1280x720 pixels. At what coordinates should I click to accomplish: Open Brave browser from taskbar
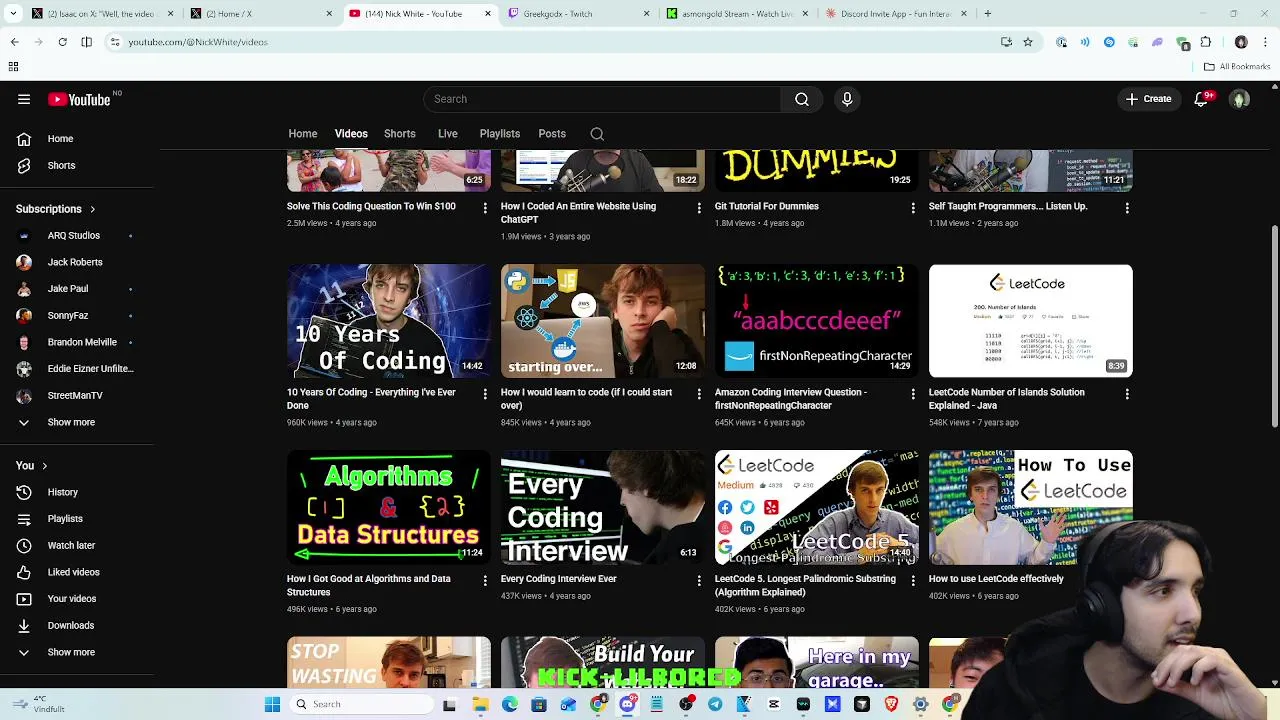891,704
